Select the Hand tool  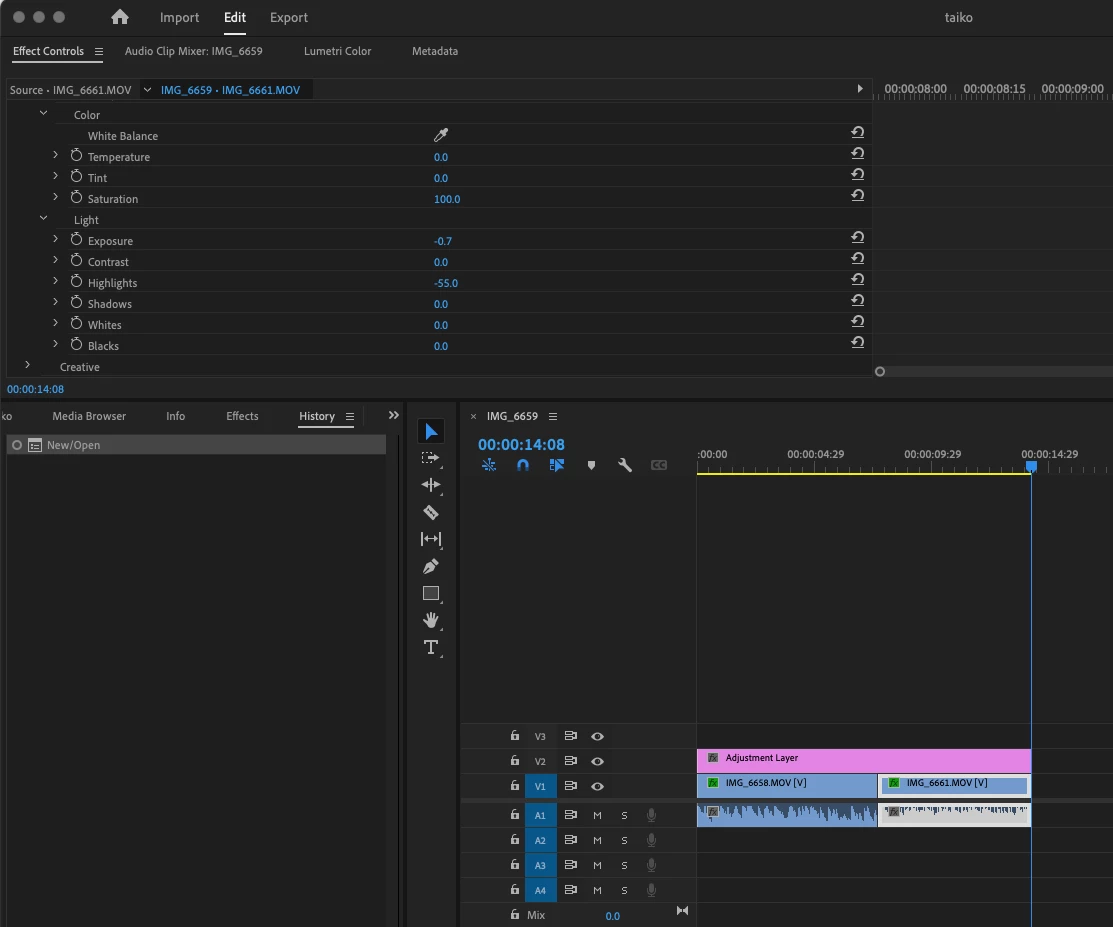(430, 620)
